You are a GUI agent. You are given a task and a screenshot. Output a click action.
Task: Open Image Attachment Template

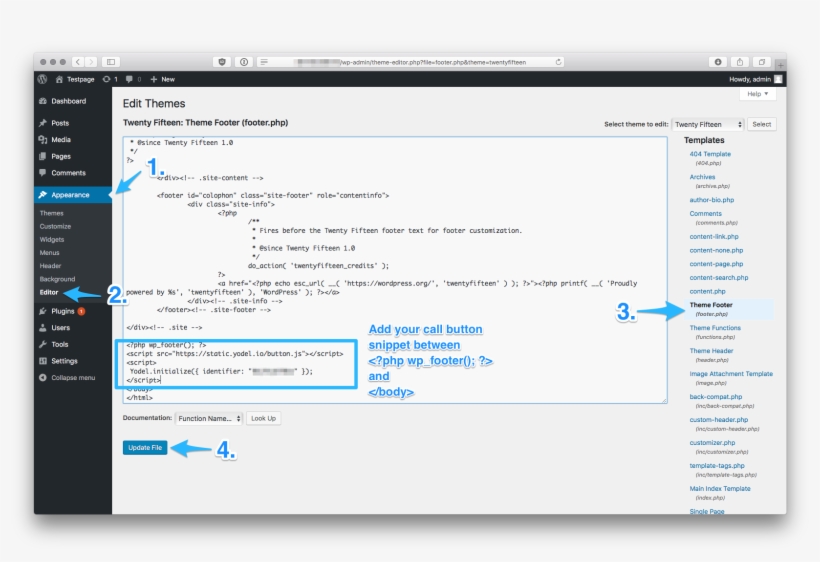[x=731, y=374]
